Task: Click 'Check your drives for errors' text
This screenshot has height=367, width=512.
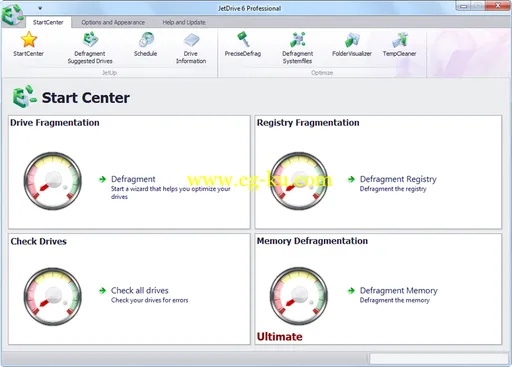Action: pyautogui.click(x=150, y=300)
